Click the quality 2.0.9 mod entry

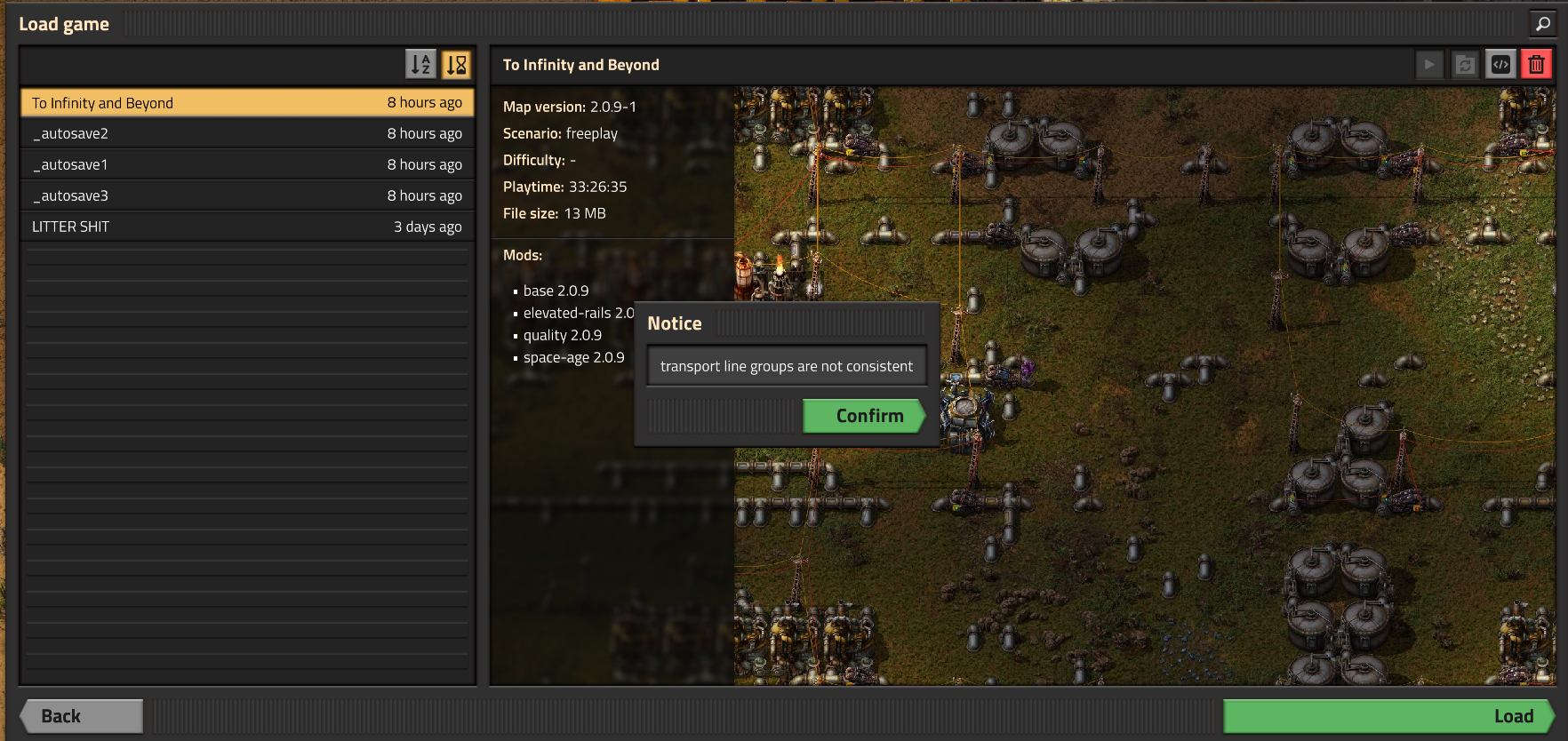click(562, 335)
